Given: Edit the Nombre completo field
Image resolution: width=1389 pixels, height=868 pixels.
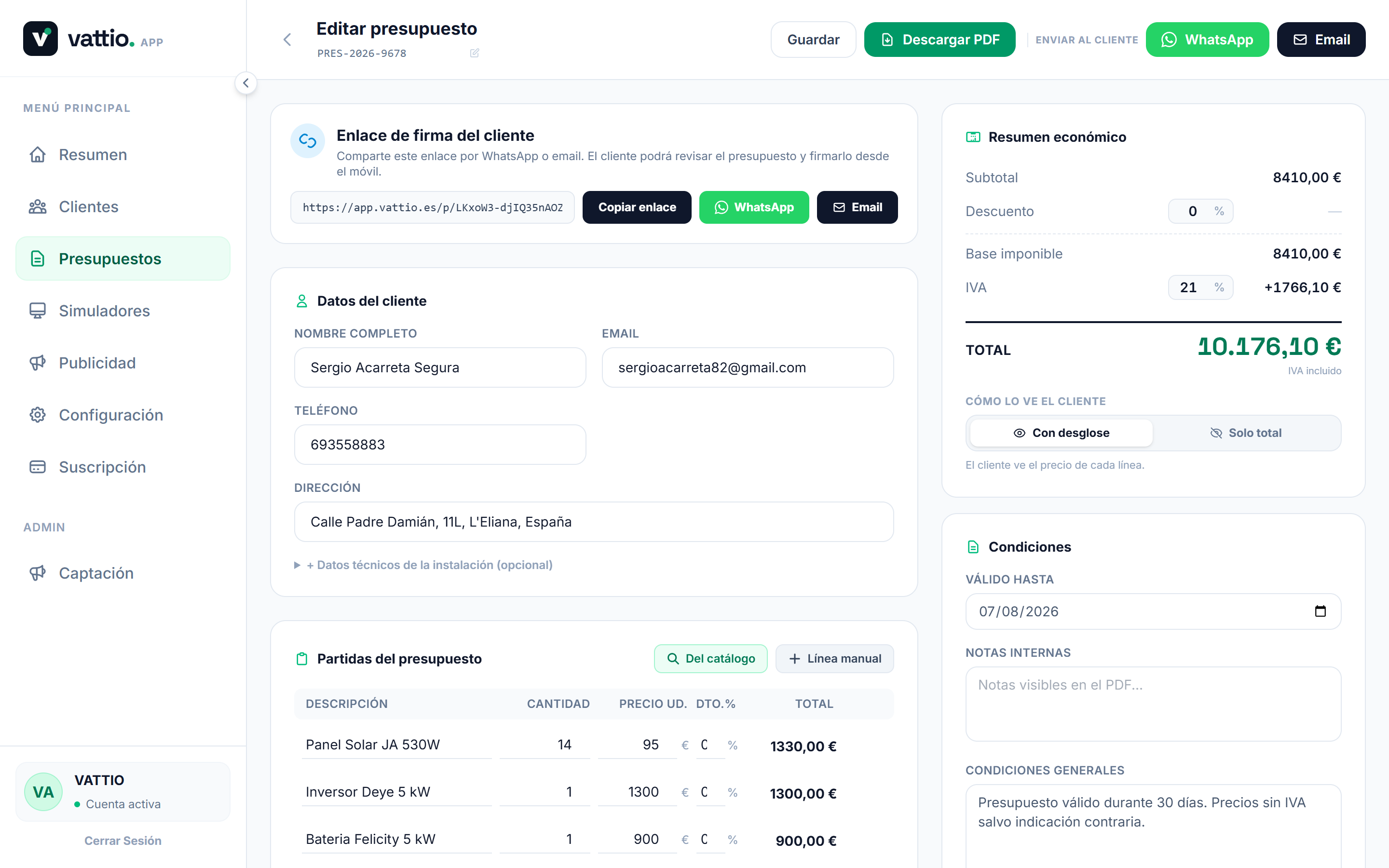Looking at the screenshot, I should click(x=440, y=367).
